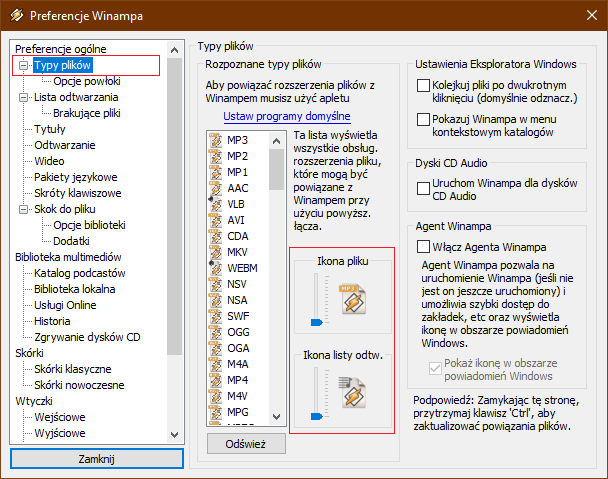Viewport: 608px width, 479px height.
Task: Select Skórki klasyczne in the tree
Action: (x=73, y=369)
